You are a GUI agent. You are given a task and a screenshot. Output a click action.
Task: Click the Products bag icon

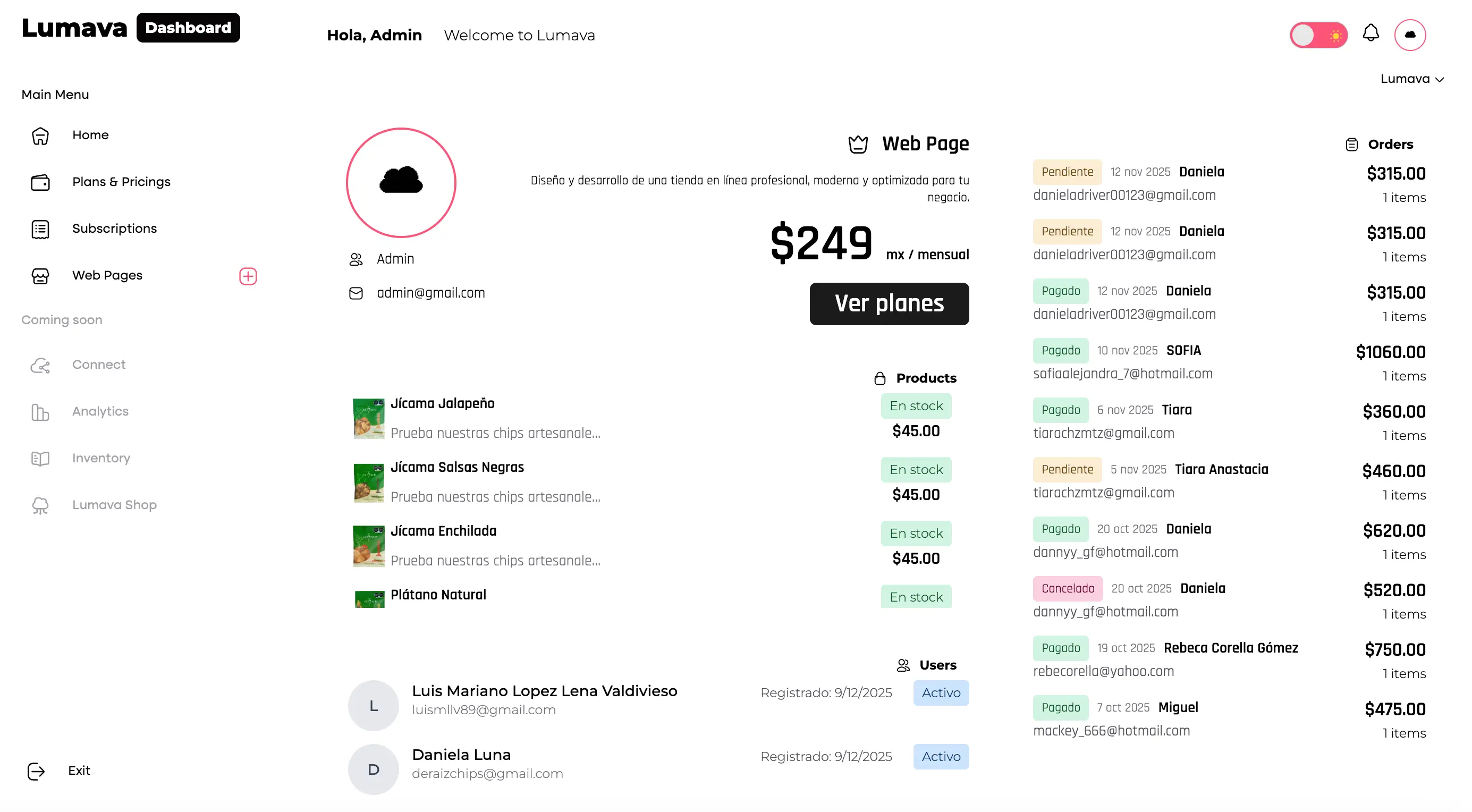click(x=879, y=378)
